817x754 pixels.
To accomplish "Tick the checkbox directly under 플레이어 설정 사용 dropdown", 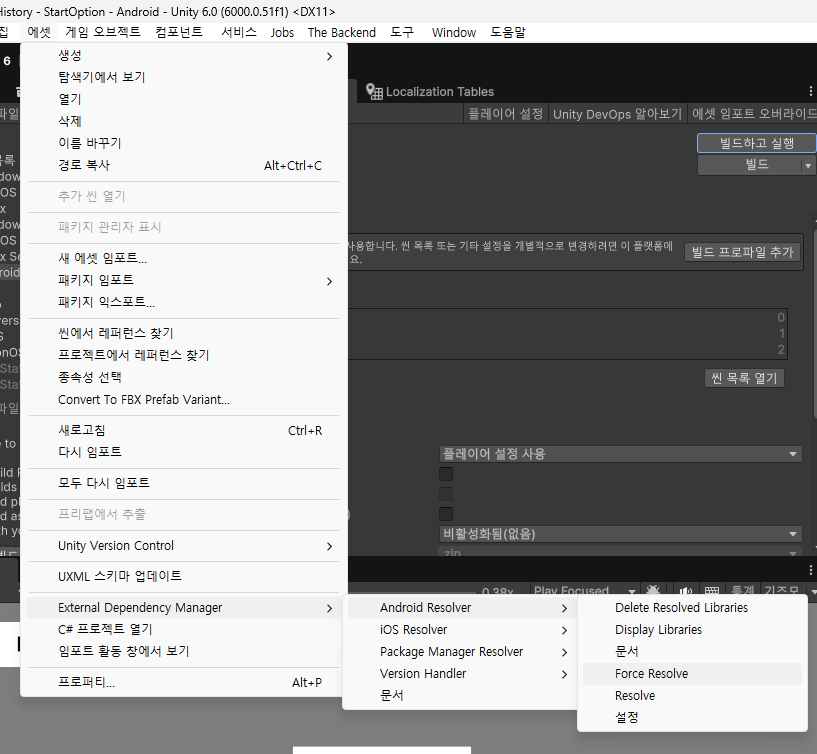I will coord(446,474).
